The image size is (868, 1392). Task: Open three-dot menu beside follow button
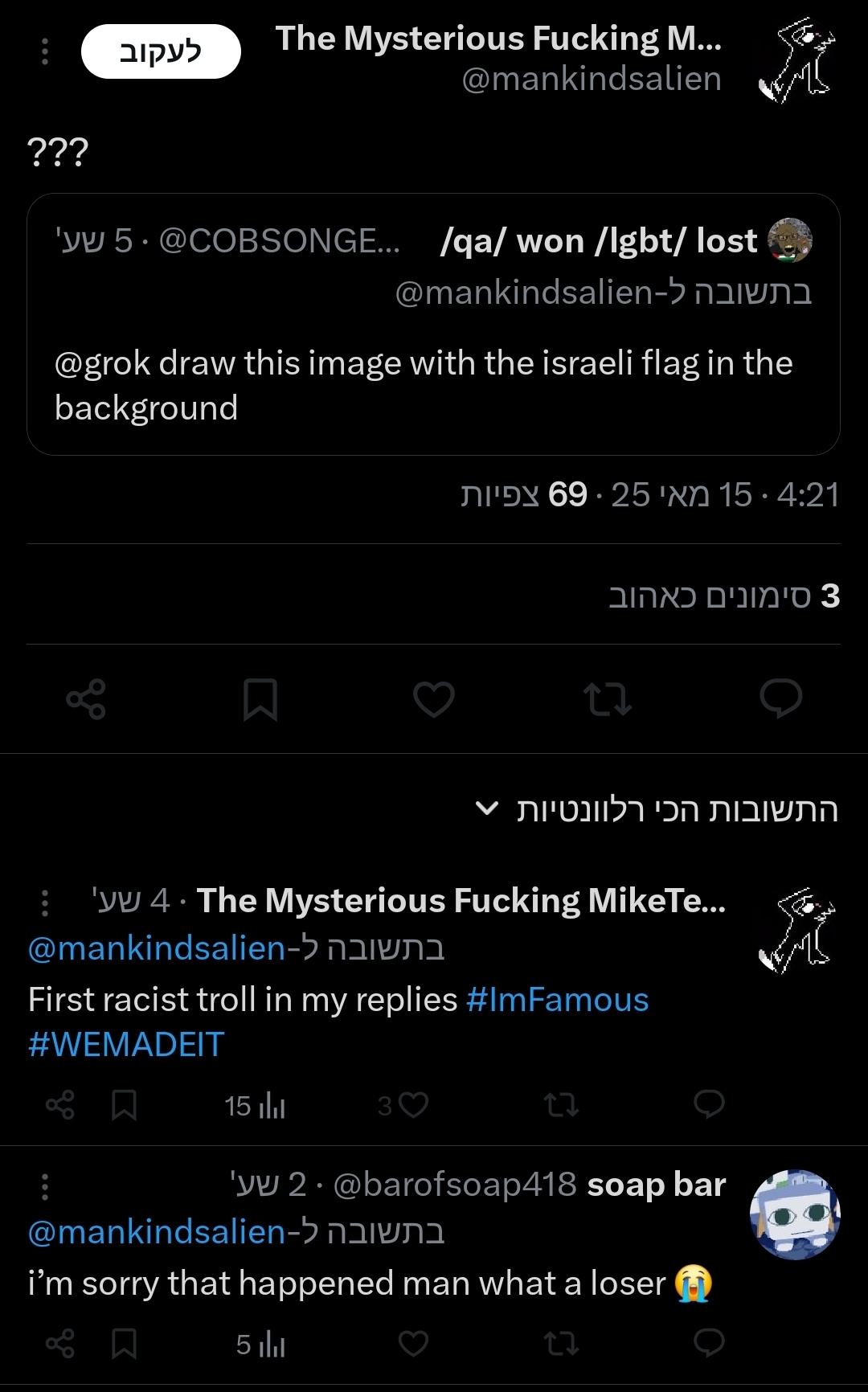45,51
